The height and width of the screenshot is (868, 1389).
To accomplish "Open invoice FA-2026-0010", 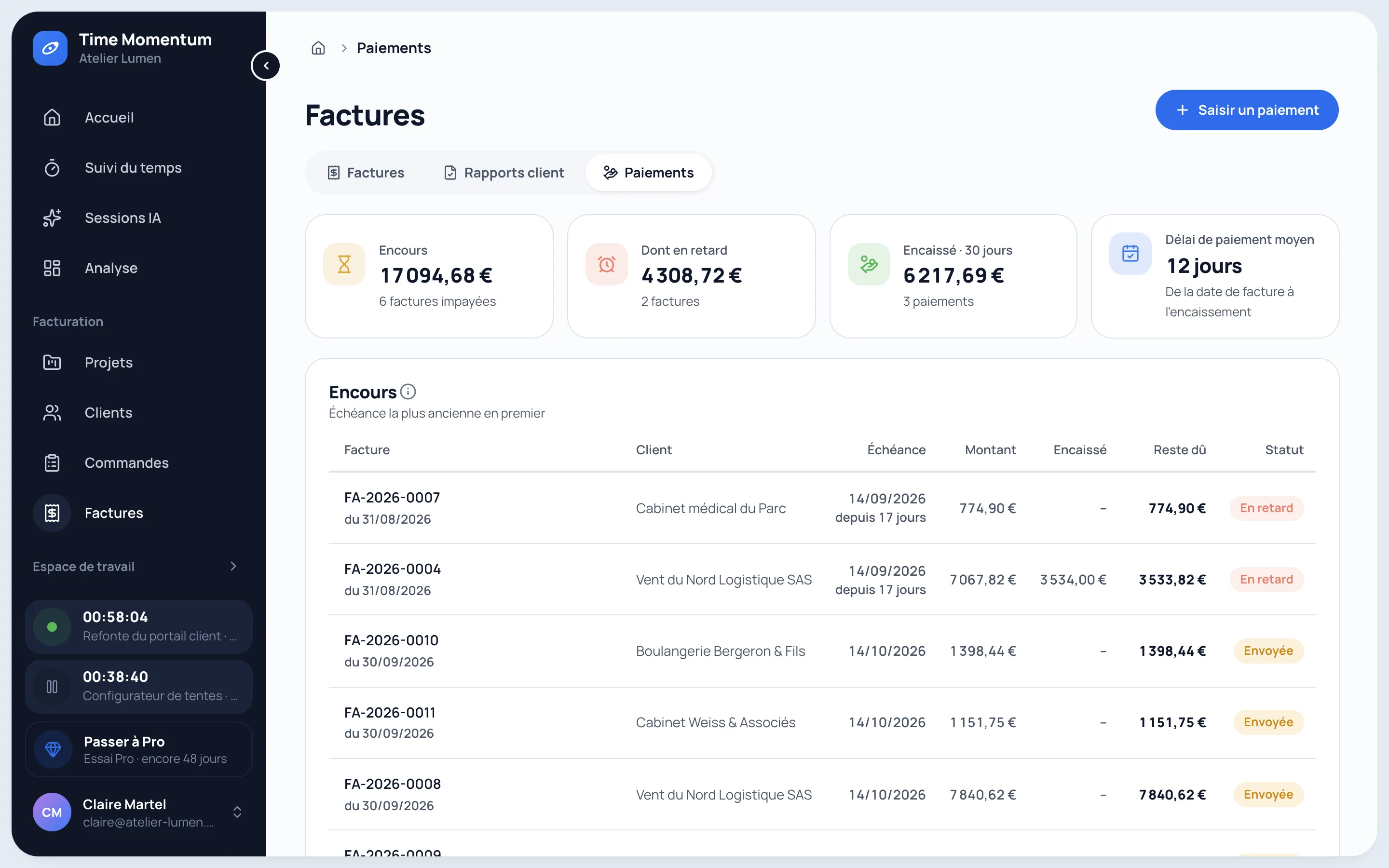I will [x=392, y=641].
